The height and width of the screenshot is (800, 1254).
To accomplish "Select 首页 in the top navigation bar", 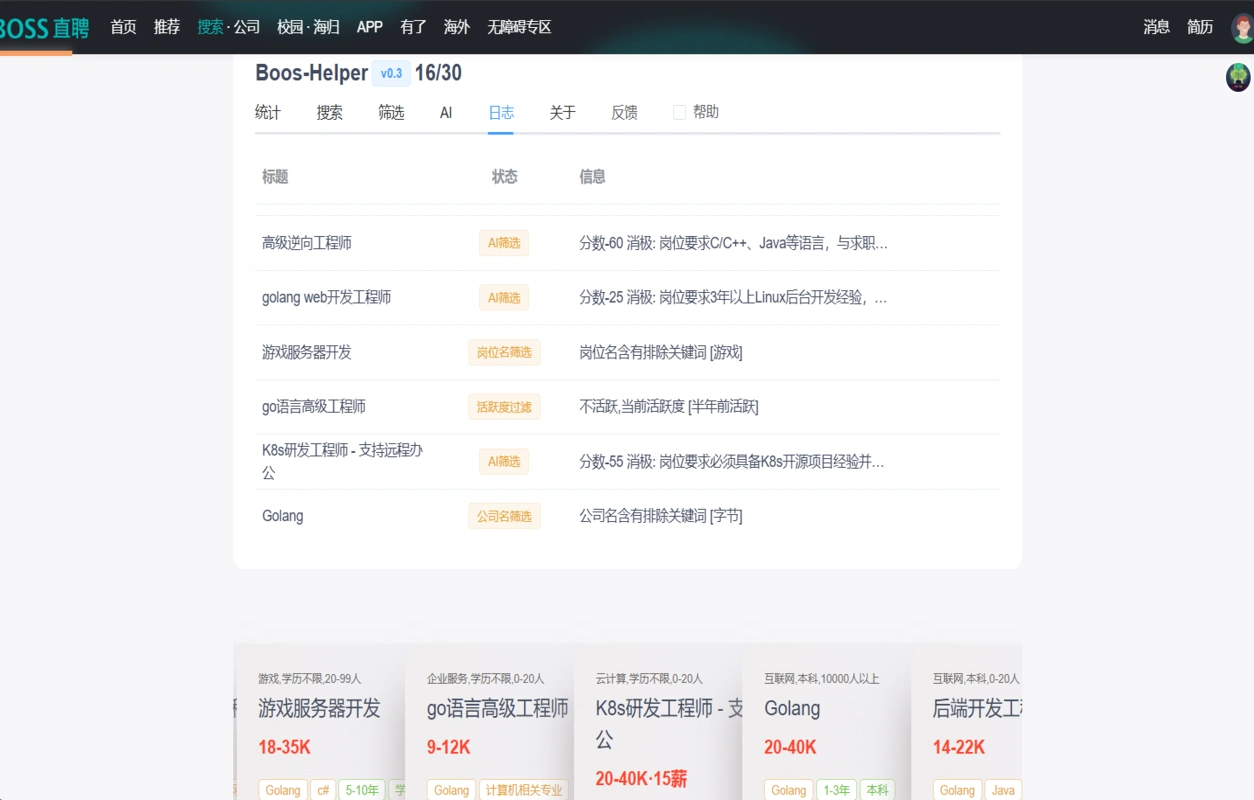I will point(122,27).
